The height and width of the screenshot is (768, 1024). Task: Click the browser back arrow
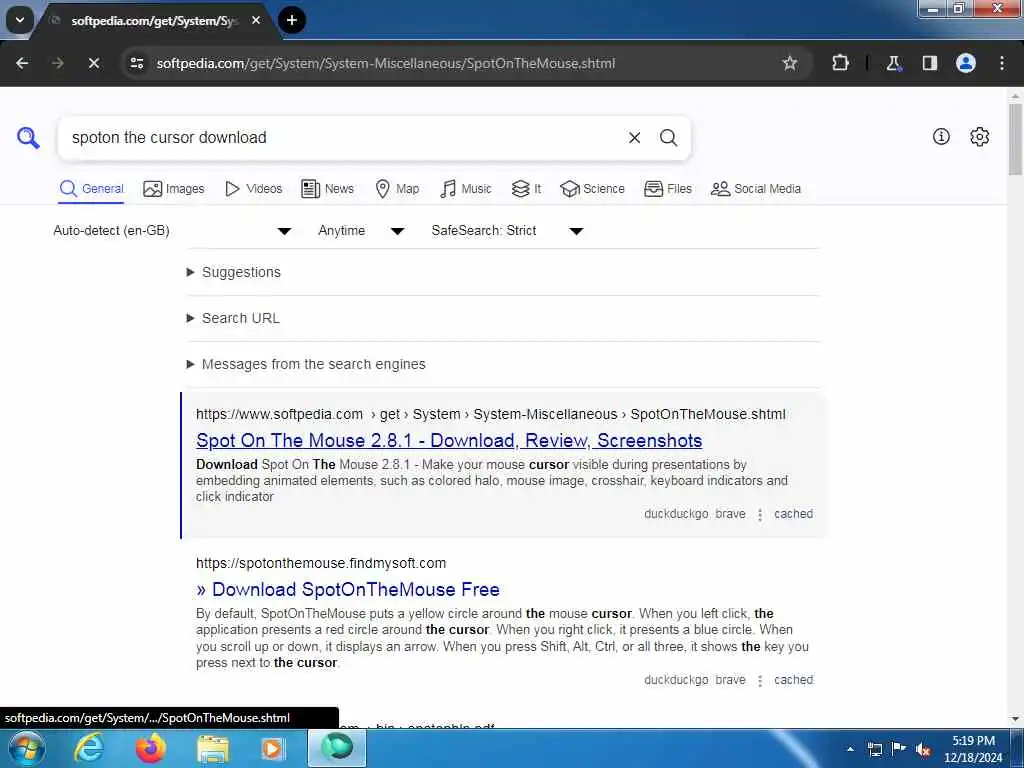click(x=22, y=63)
